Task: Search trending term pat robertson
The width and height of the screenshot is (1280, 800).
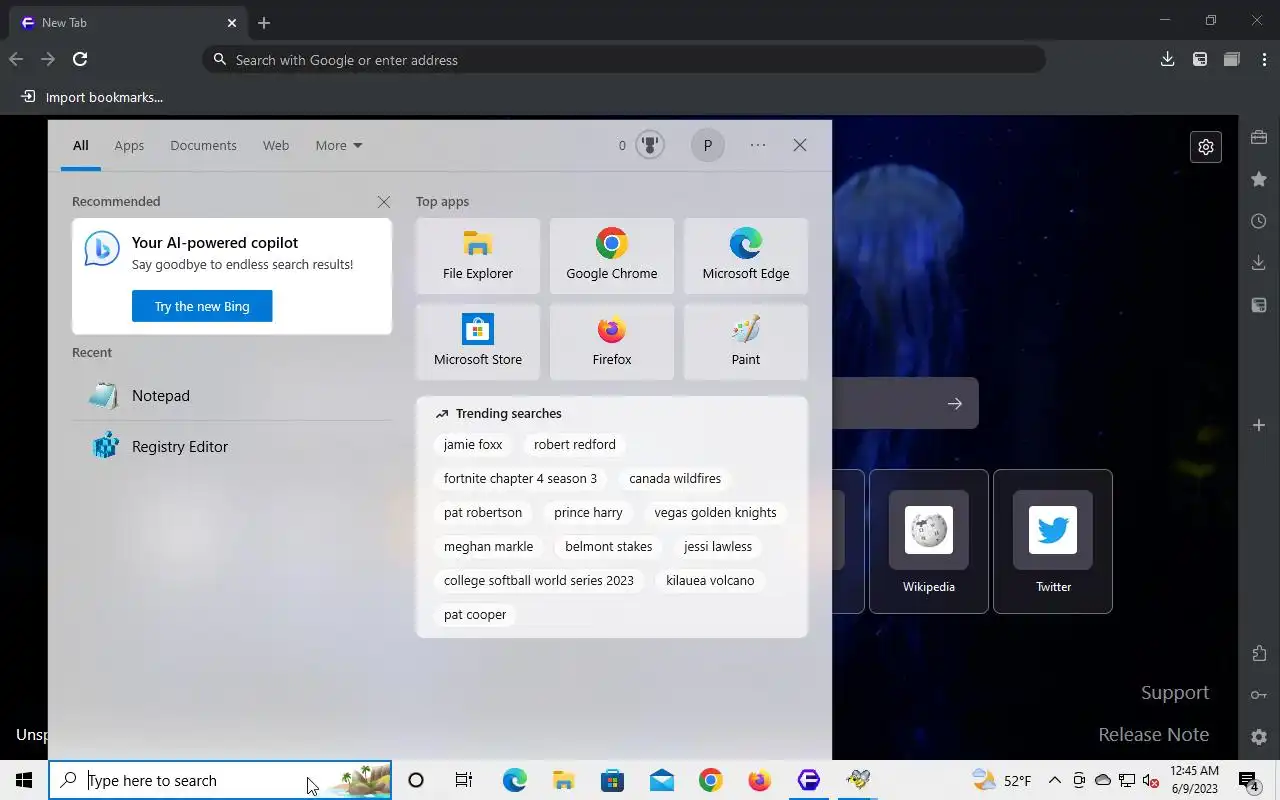Action: (483, 512)
